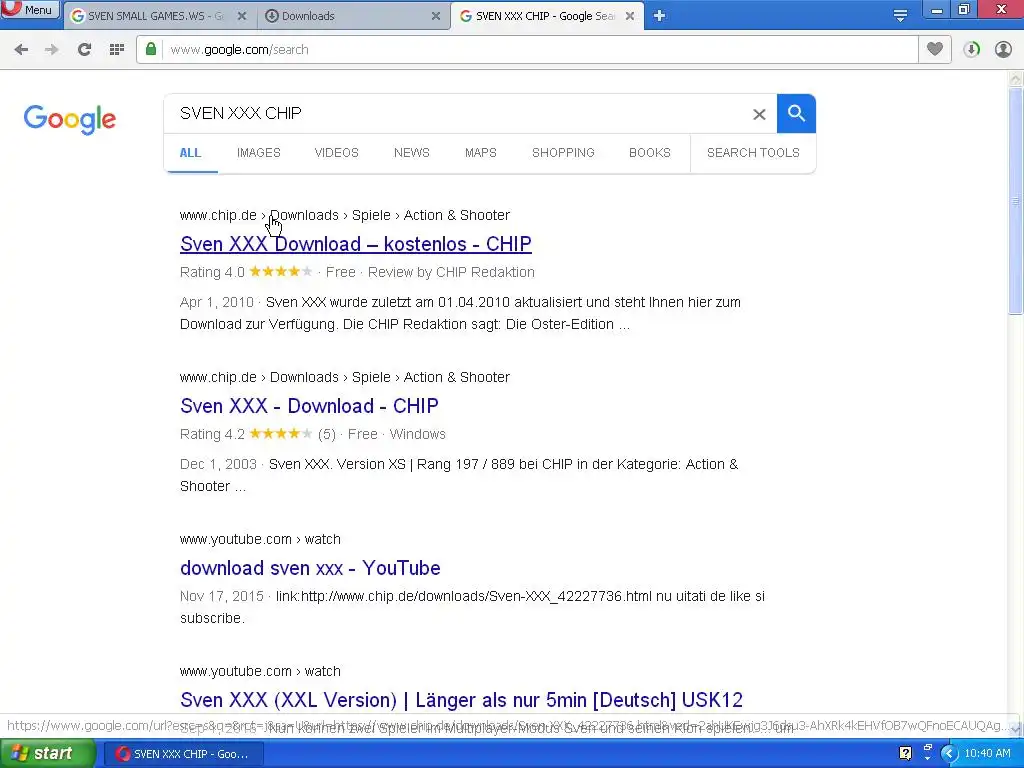Open the Windows start button

pyautogui.click(x=47, y=754)
